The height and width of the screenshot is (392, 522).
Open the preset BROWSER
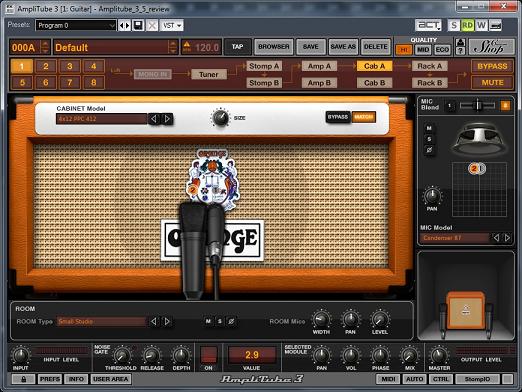point(274,47)
